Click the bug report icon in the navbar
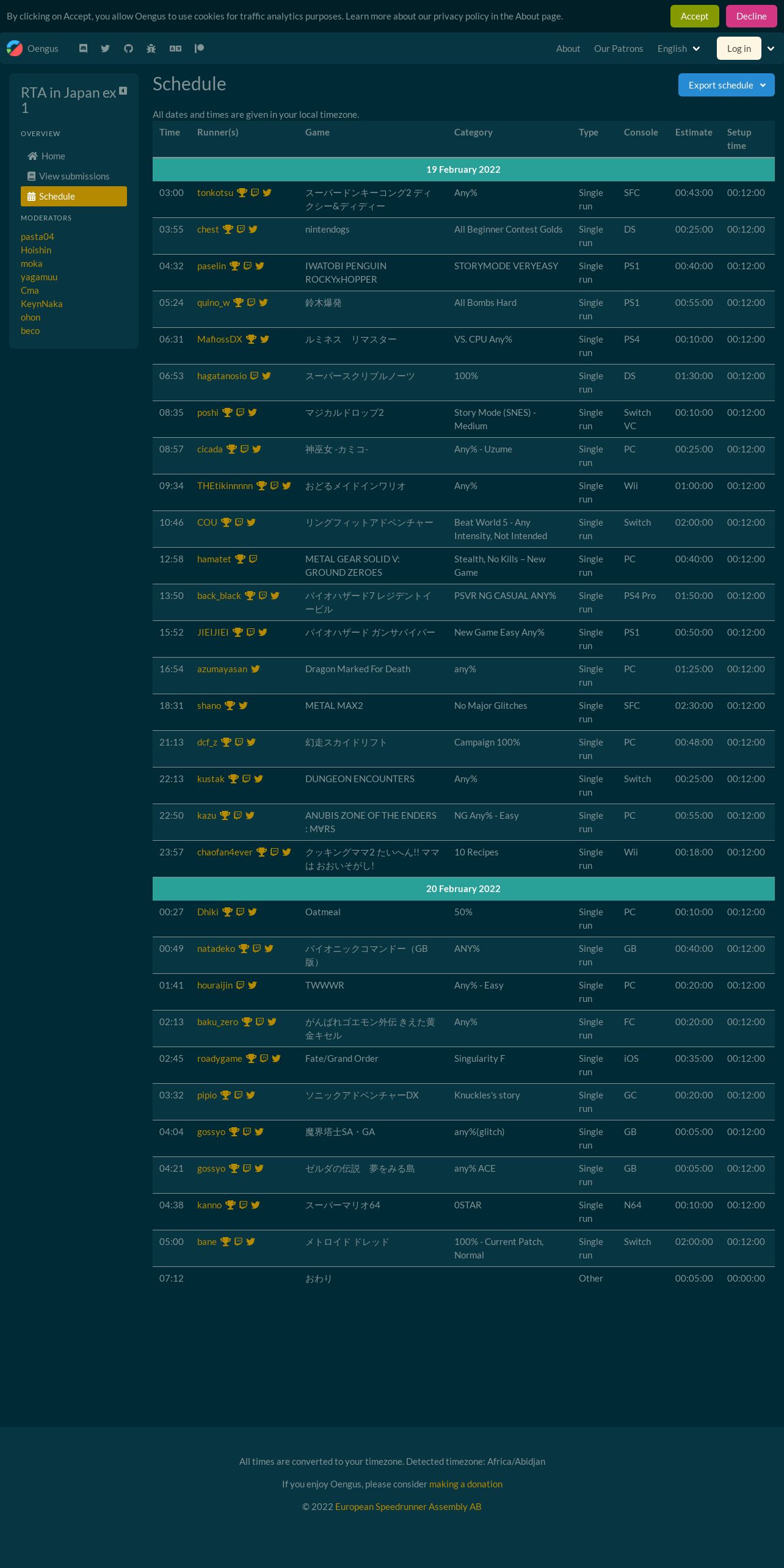The width and height of the screenshot is (784, 1568). [x=151, y=48]
